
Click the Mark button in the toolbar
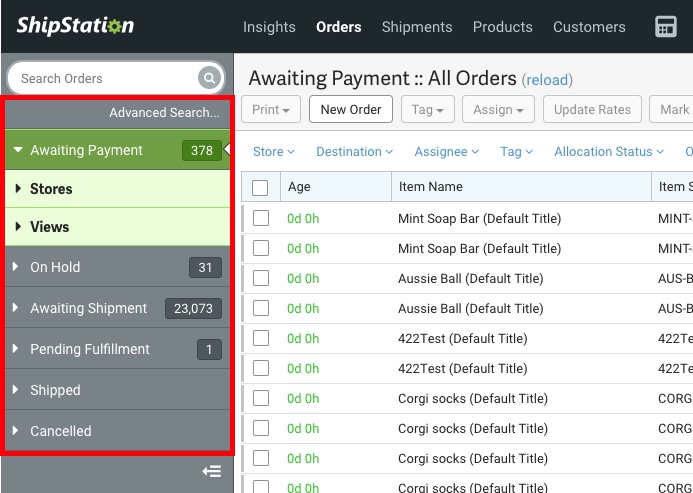(x=672, y=109)
